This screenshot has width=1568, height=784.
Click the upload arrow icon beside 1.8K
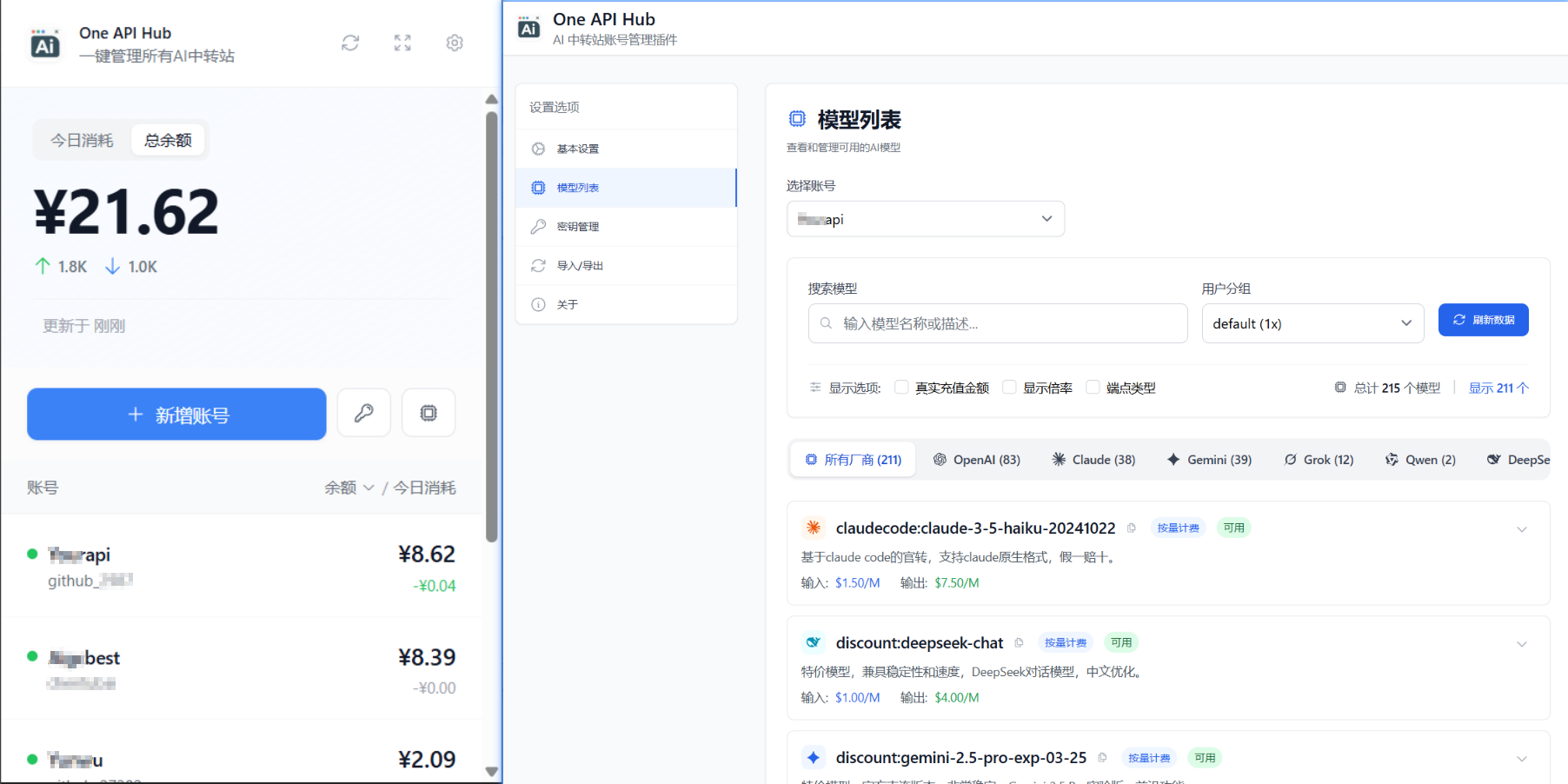coord(43,266)
